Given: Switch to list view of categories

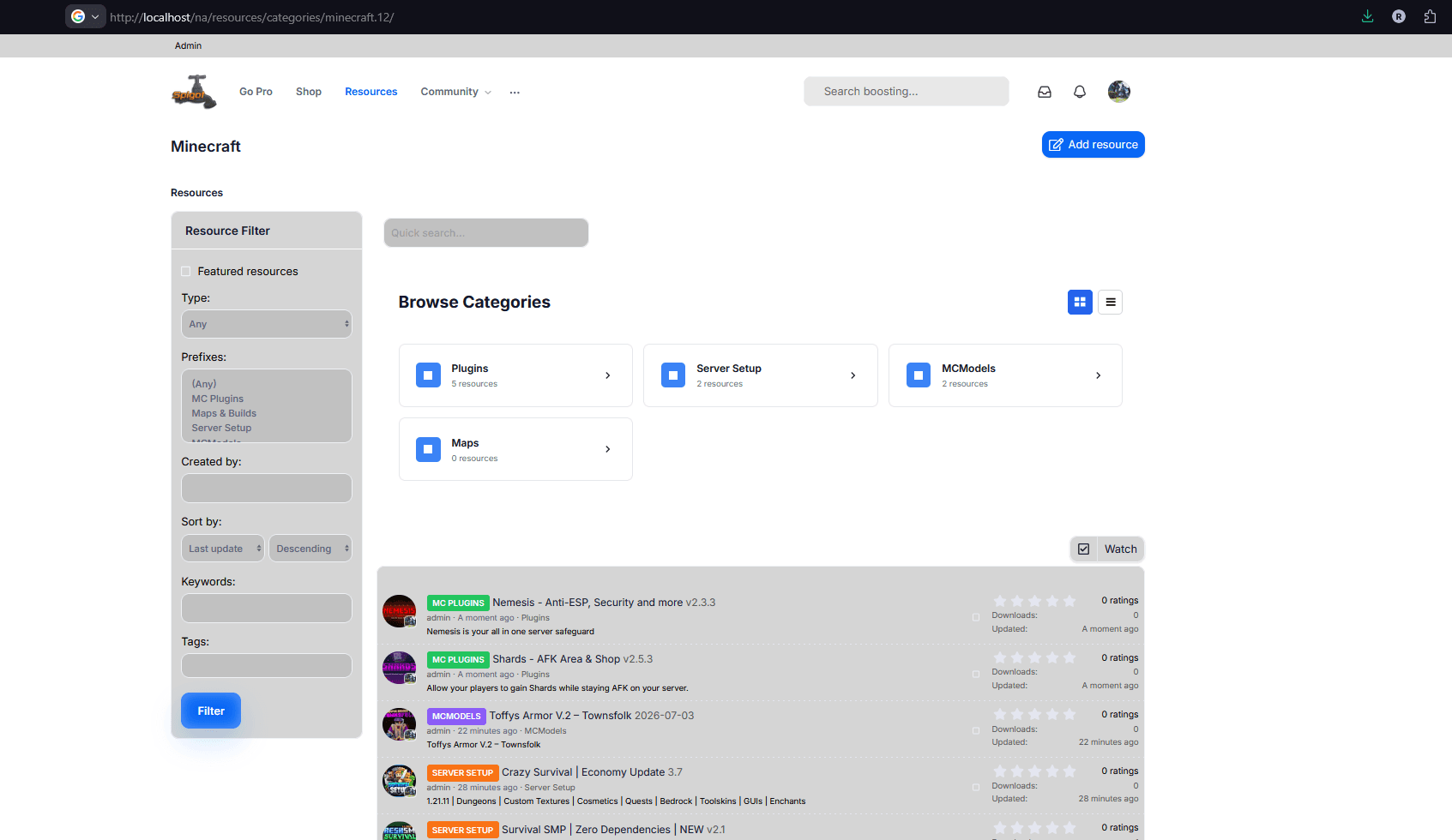Looking at the screenshot, I should 1111,302.
